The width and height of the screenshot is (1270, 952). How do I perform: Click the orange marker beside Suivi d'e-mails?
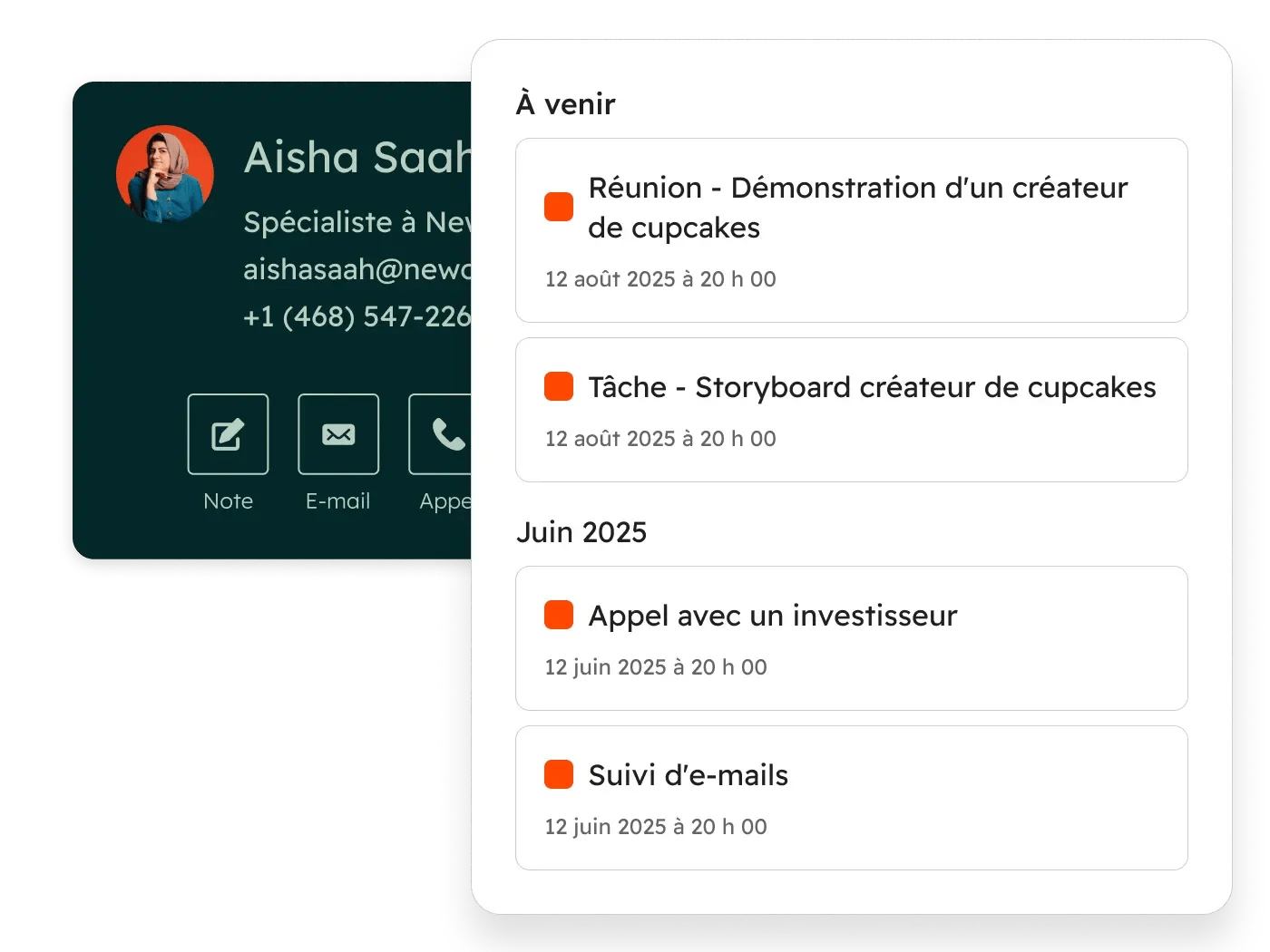[x=558, y=774]
